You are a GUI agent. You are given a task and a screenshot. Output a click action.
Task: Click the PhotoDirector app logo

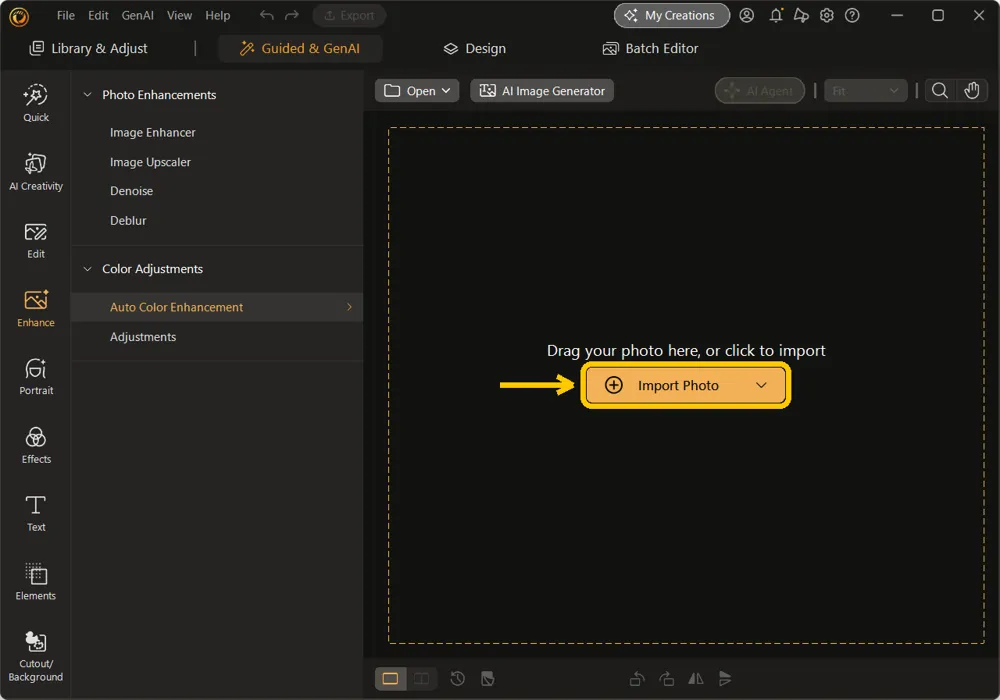19,16
